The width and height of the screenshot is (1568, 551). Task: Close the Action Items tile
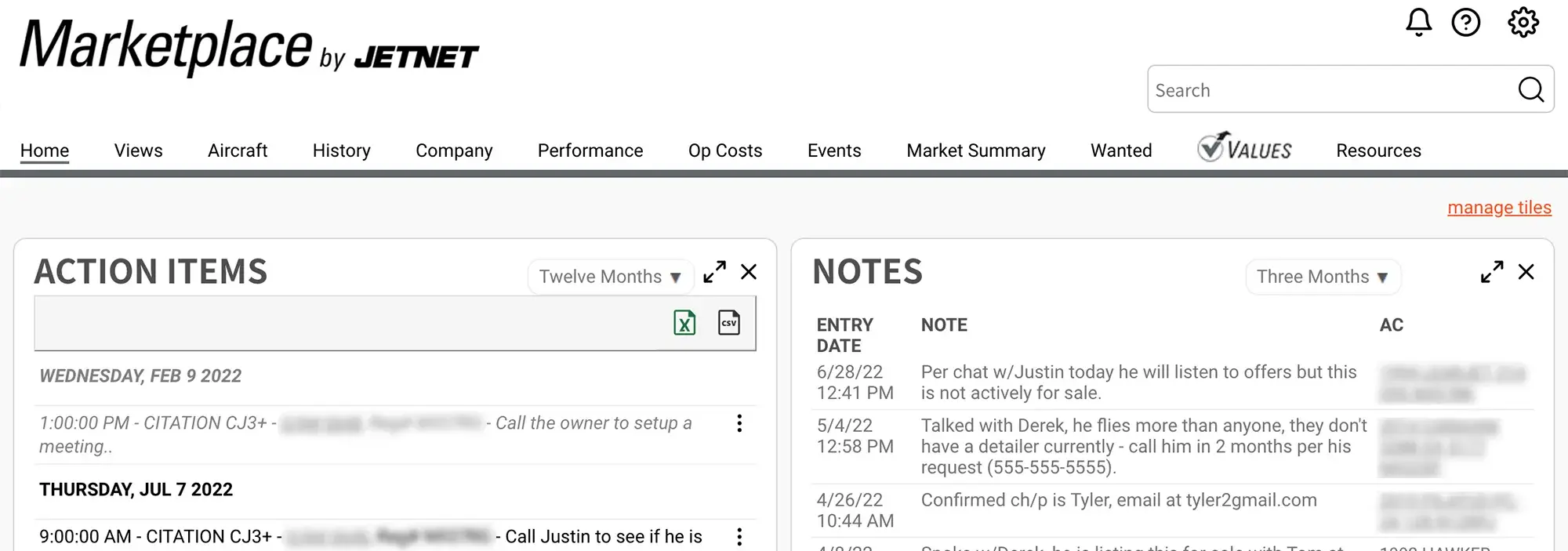(x=749, y=272)
